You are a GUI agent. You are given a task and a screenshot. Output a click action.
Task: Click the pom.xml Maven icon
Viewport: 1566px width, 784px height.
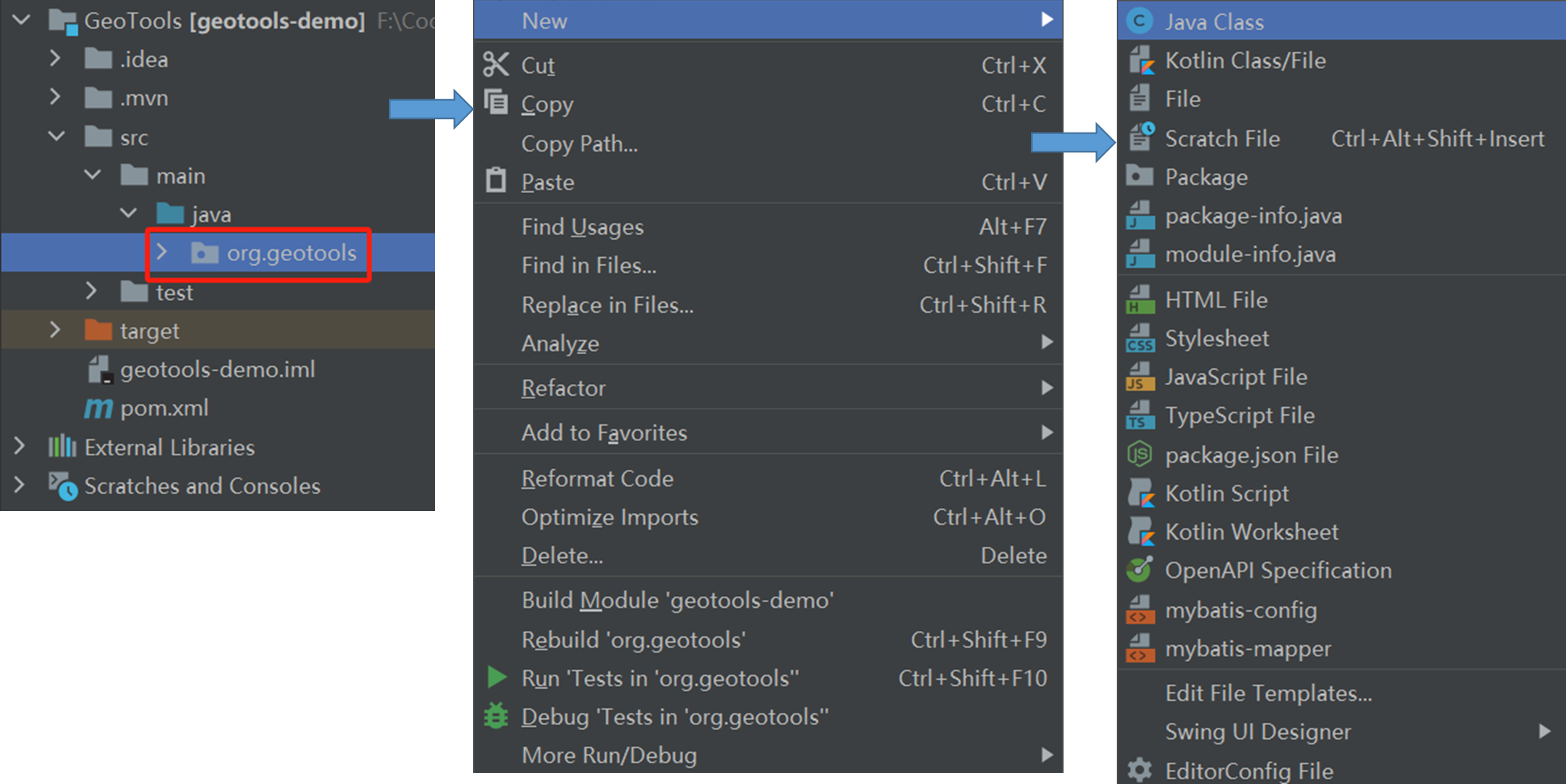click(98, 408)
